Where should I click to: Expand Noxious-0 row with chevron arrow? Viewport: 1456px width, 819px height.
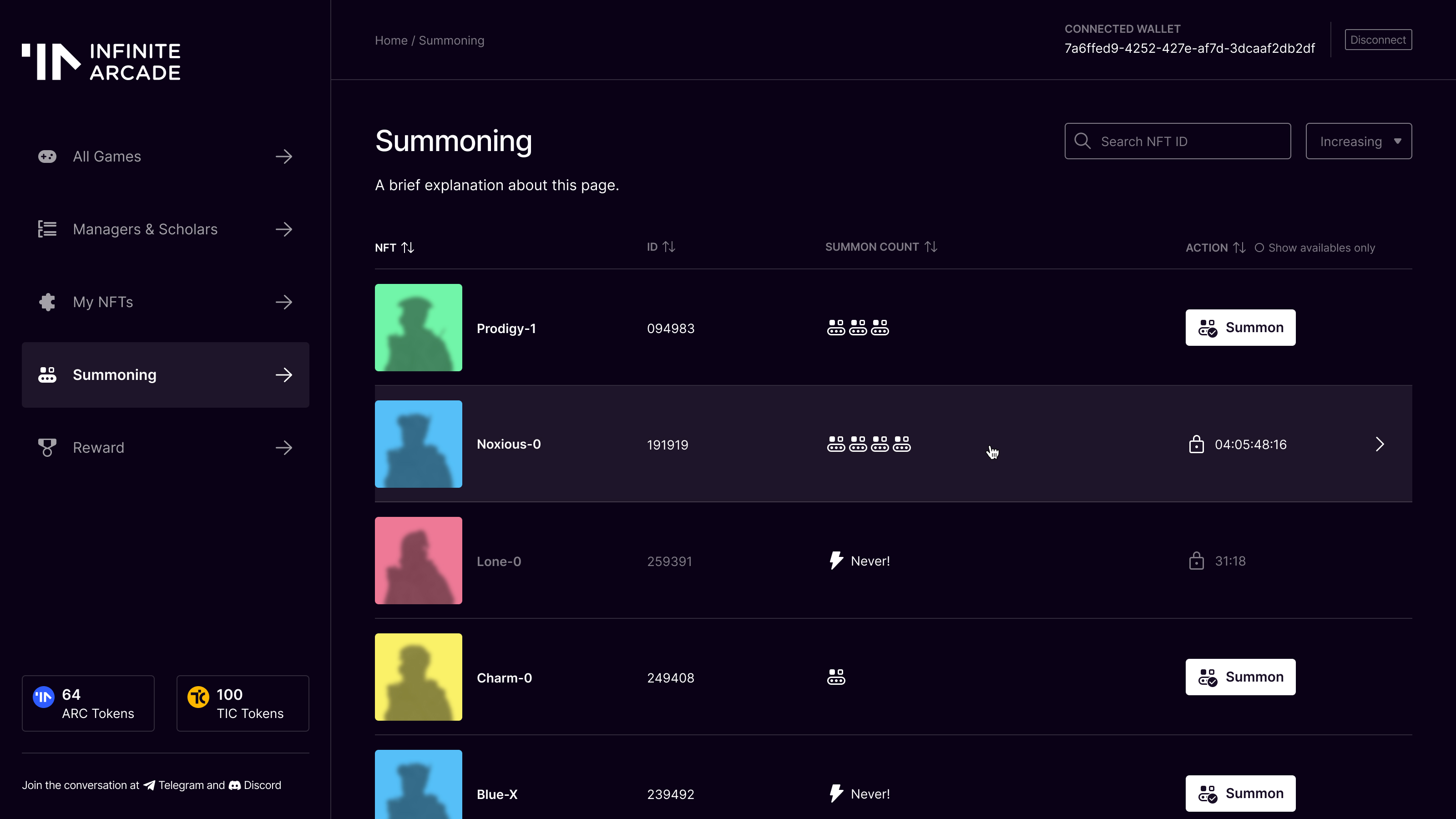[1380, 444]
